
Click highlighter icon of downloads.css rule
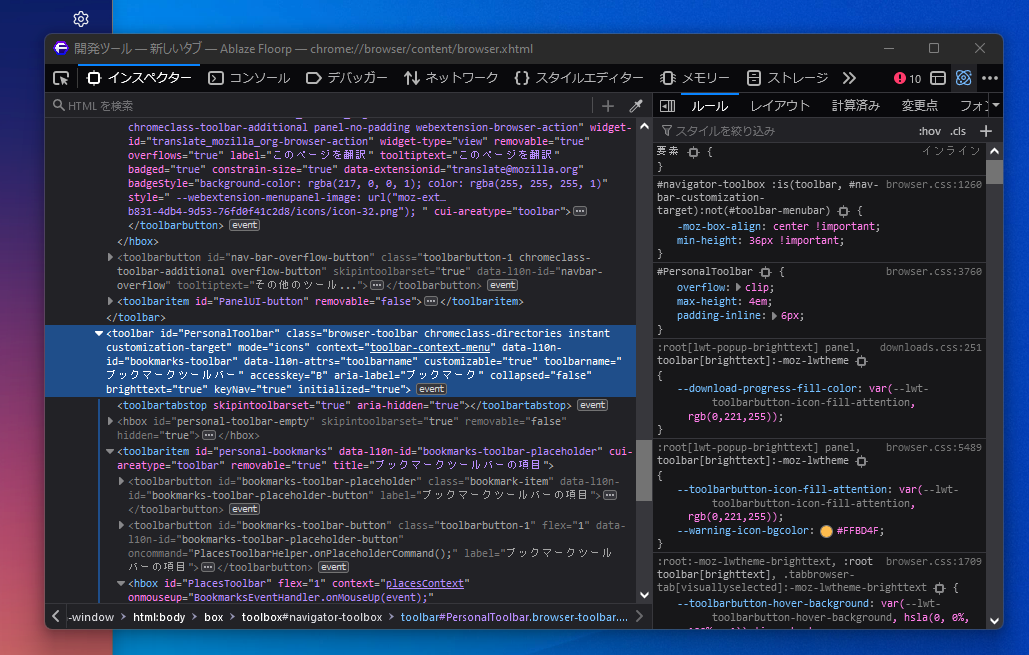862,362
